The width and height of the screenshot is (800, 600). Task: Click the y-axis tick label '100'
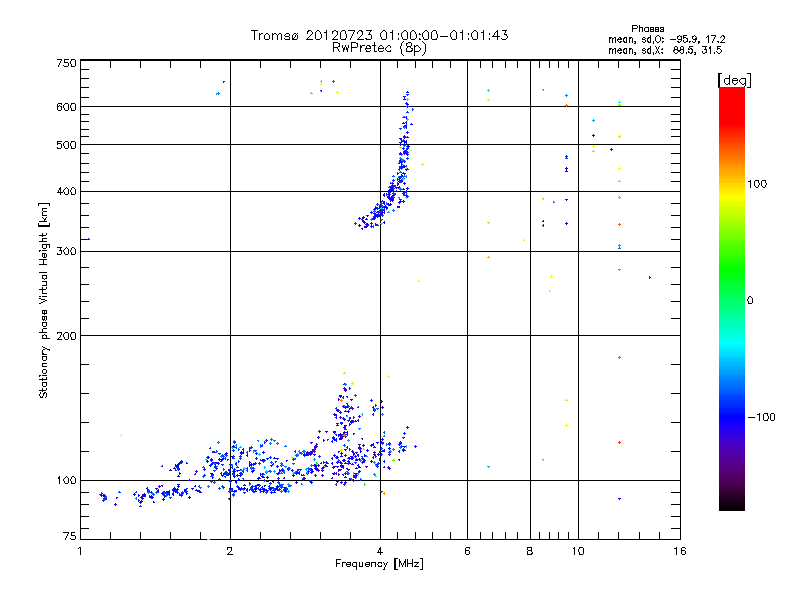click(x=66, y=481)
